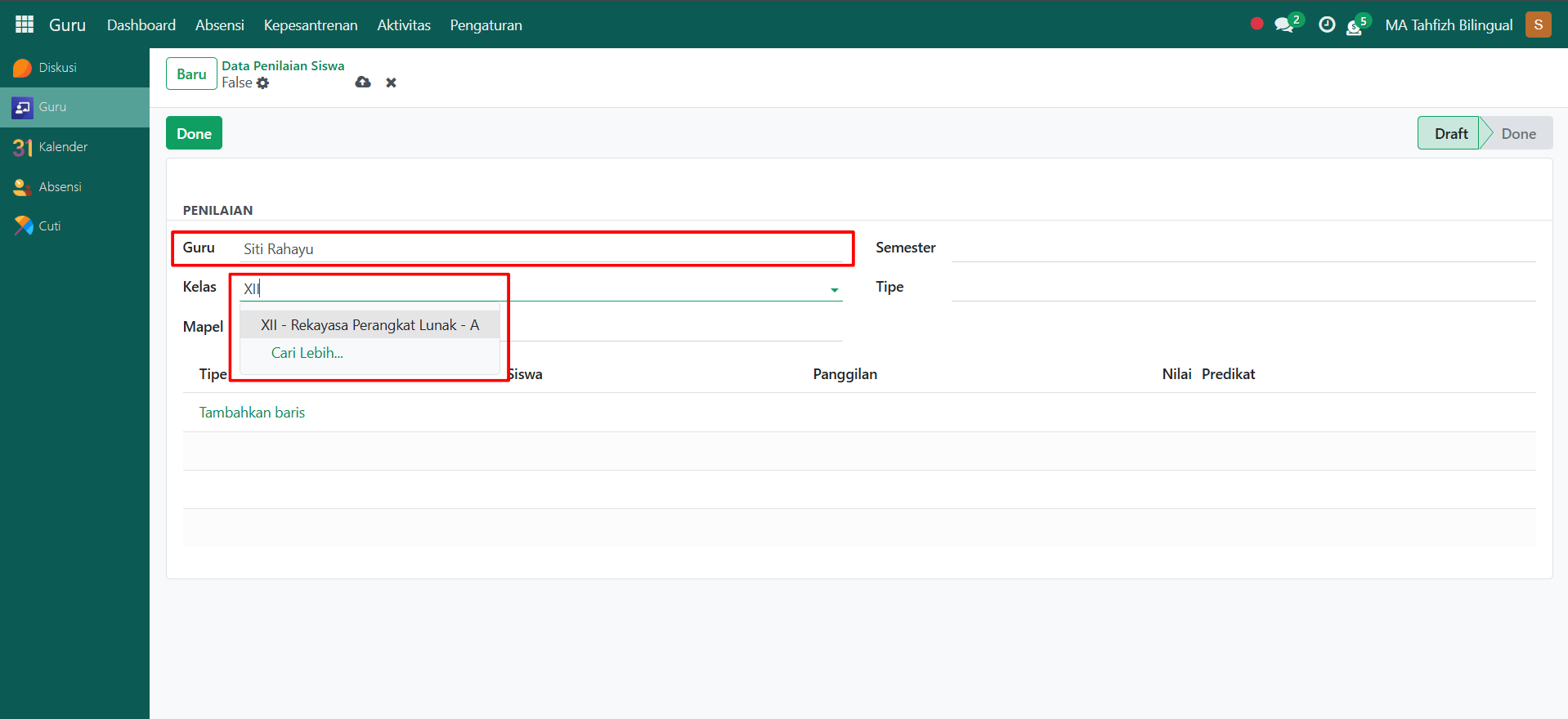The width and height of the screenshot is (1568, 719).
Task: Open the apps grid menu icon
Action: 25,25
